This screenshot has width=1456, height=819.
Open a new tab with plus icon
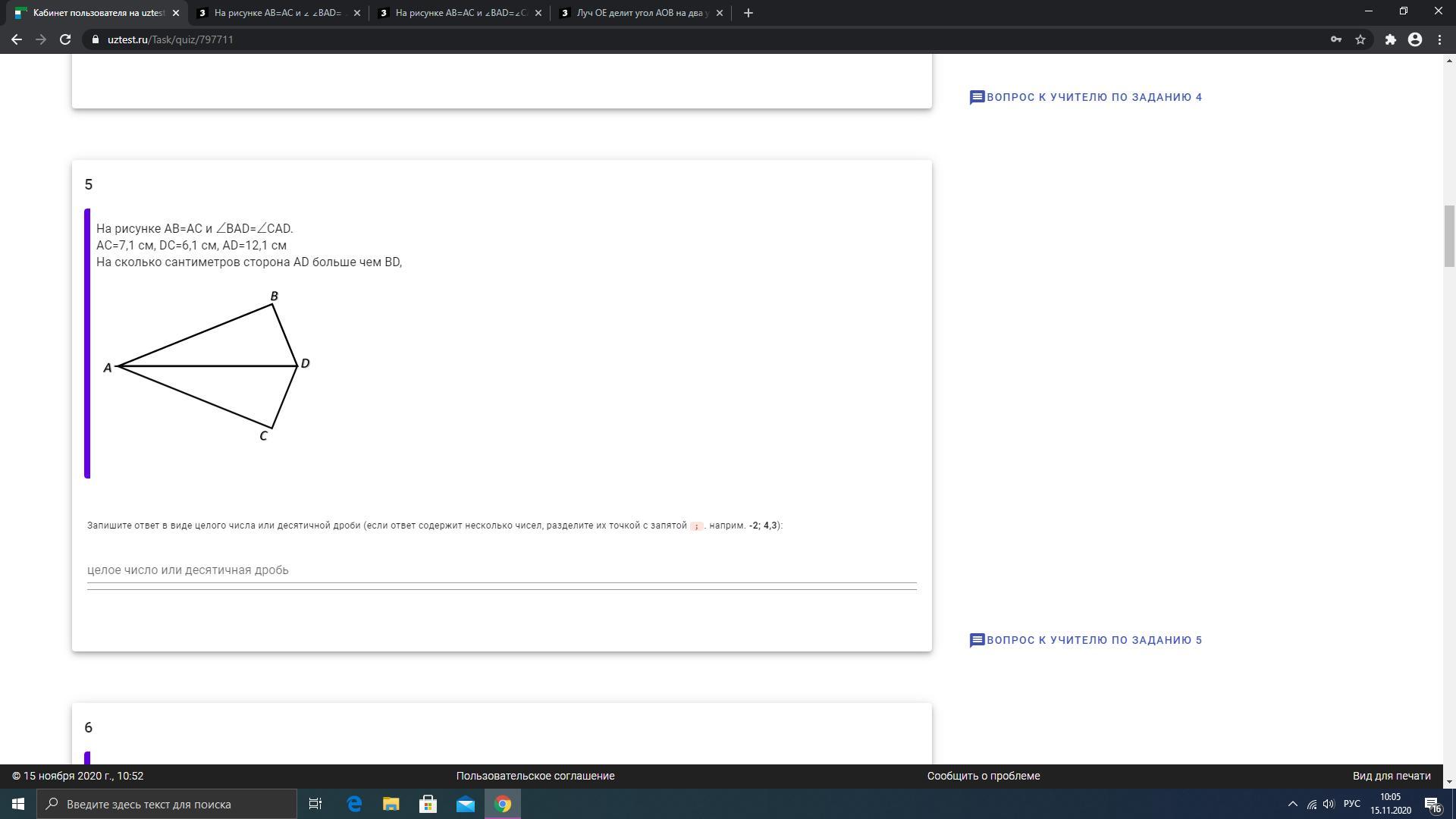pyautogui.click(x=748, y=13)
